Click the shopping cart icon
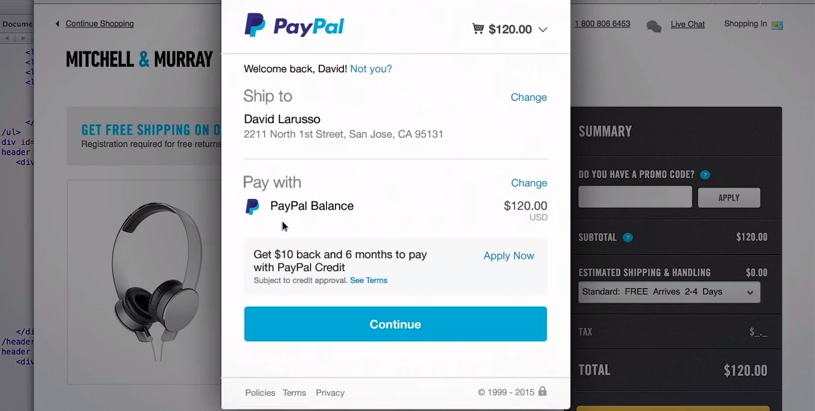The height and width of the screenshot is (411, 815). click(478, 29)
